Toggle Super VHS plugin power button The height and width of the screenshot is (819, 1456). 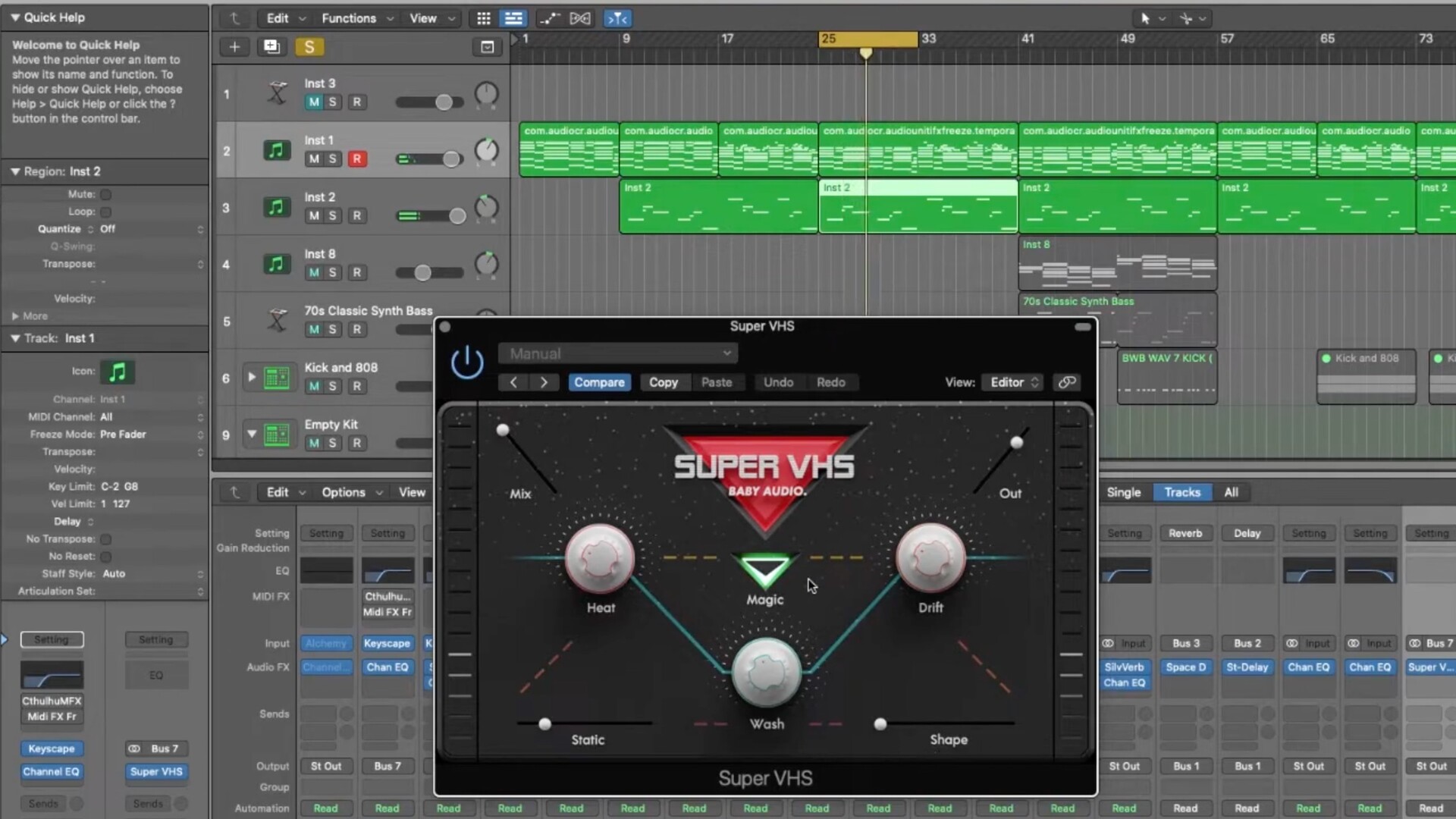[467, 362]
